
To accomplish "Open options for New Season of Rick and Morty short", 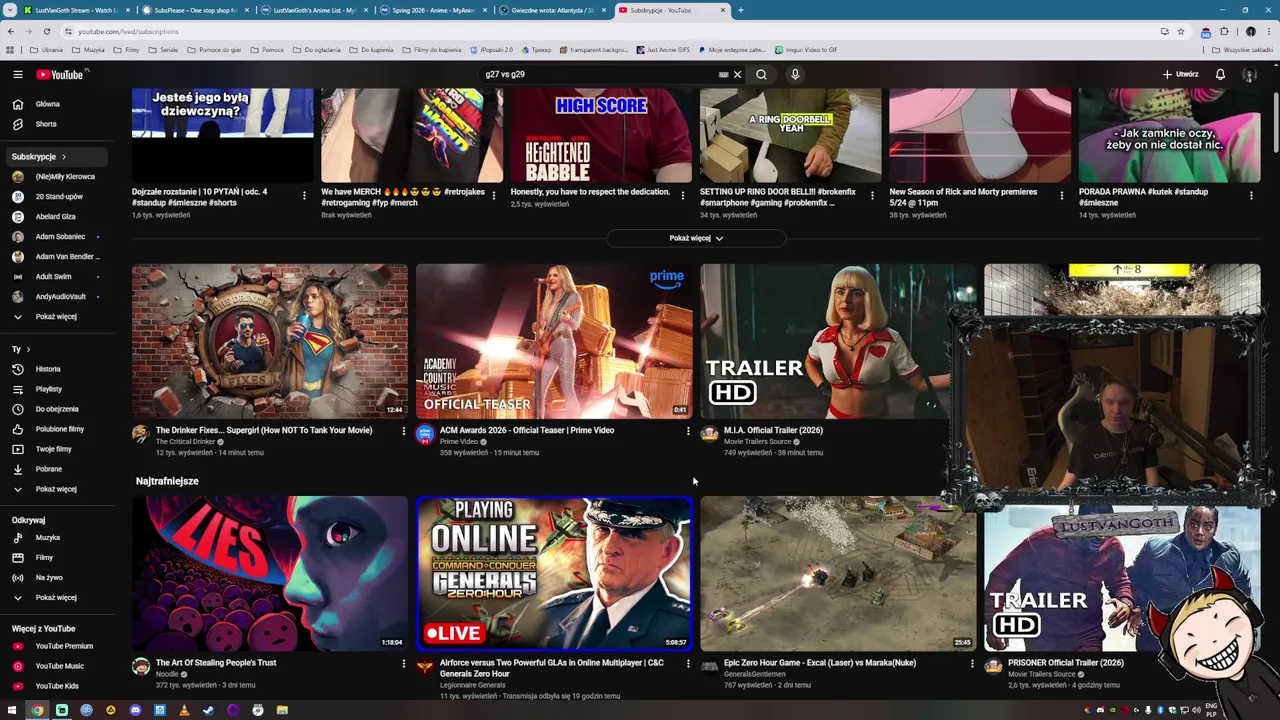I will (x=1062, y=196).
